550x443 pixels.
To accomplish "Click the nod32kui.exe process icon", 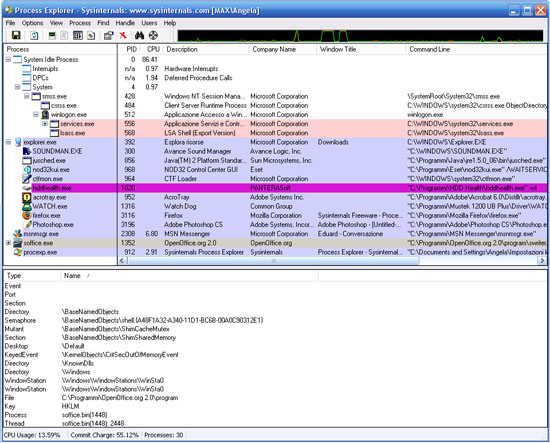I will 27,169.
